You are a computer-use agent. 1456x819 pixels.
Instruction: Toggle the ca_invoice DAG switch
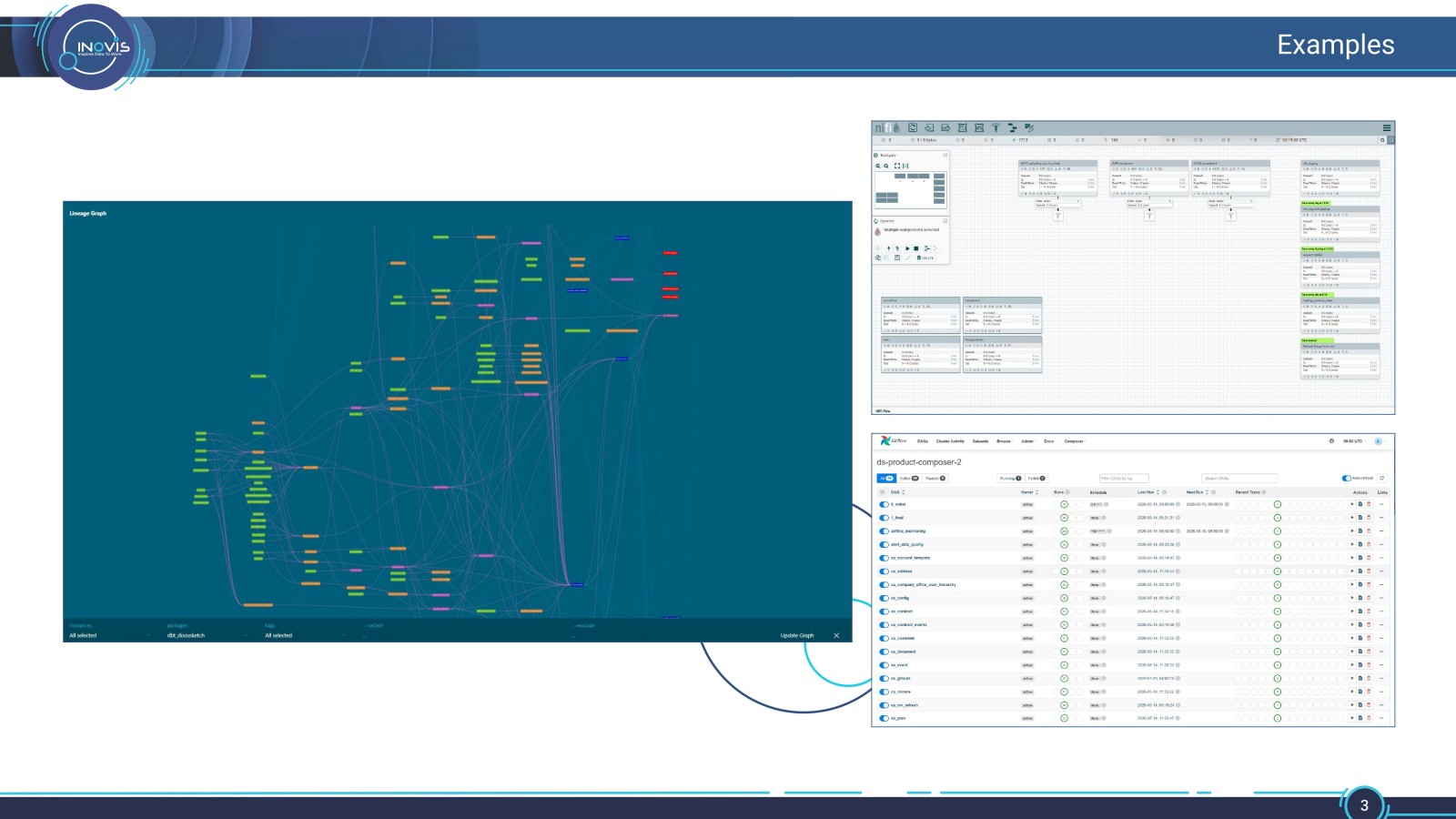(884, 692)
